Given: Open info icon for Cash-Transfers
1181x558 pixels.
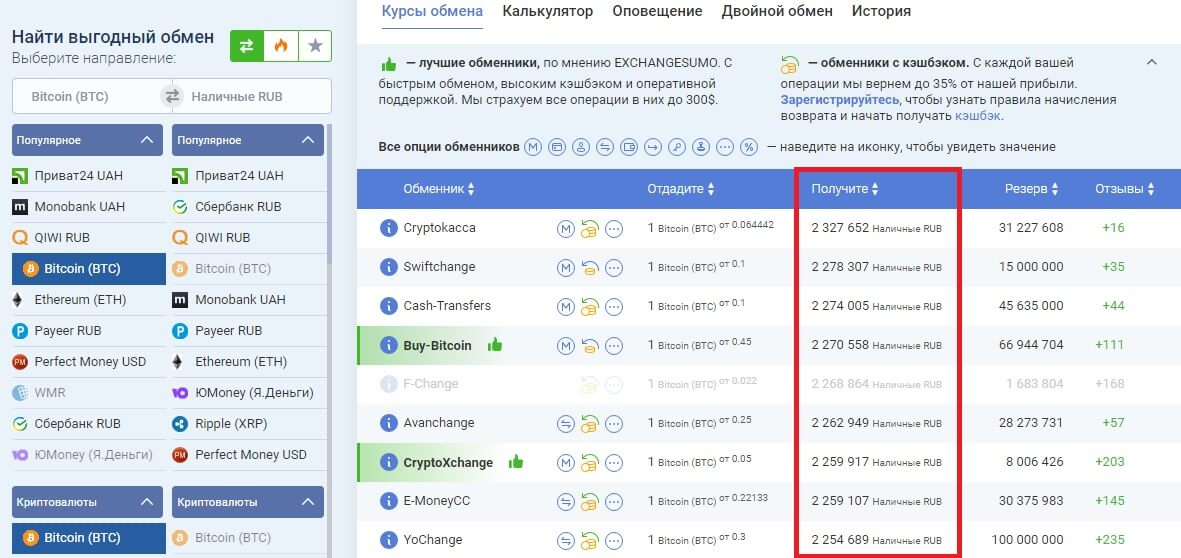Looking at the screenshot, I should (389, 306).
